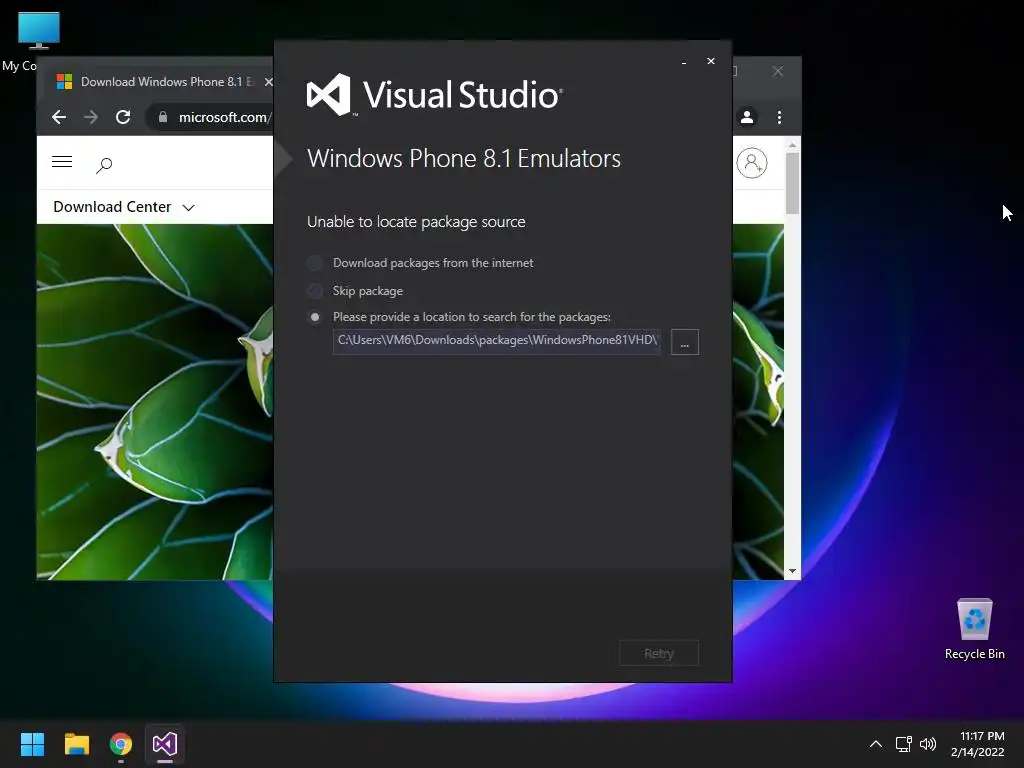Click the Retry button

pyautogui.click(x=658, y=653)
